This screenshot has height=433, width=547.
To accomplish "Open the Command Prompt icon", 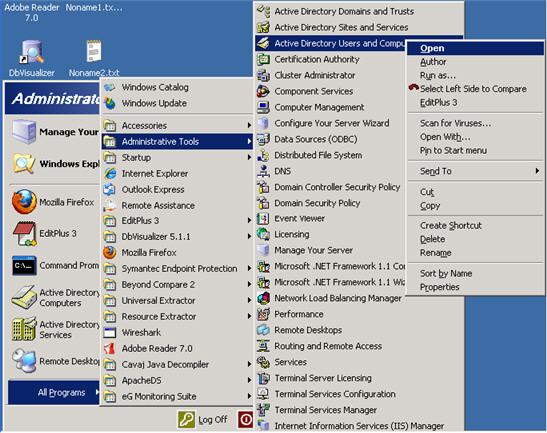I will 24,266.
